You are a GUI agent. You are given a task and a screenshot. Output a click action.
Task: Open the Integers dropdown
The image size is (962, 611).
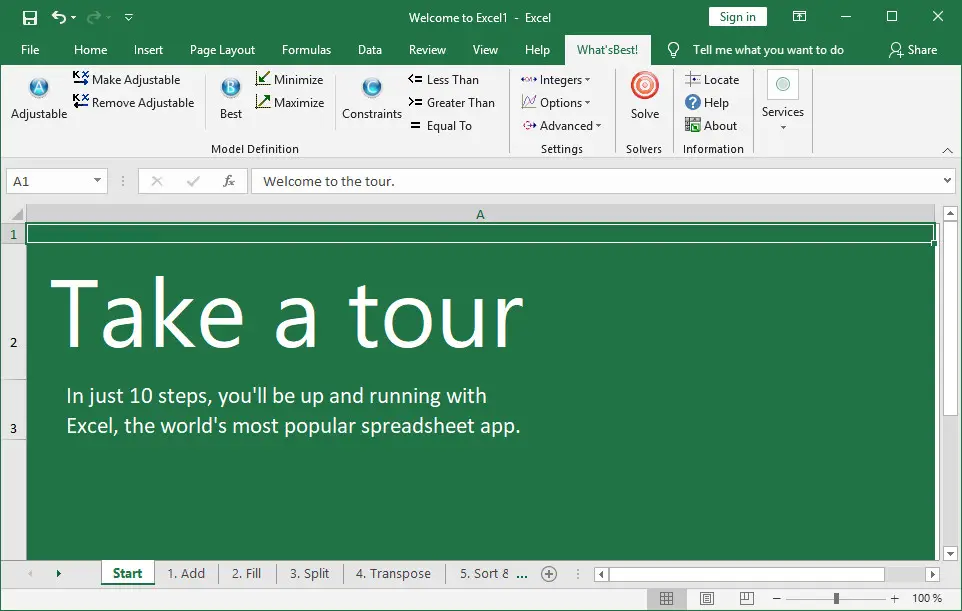556,80
